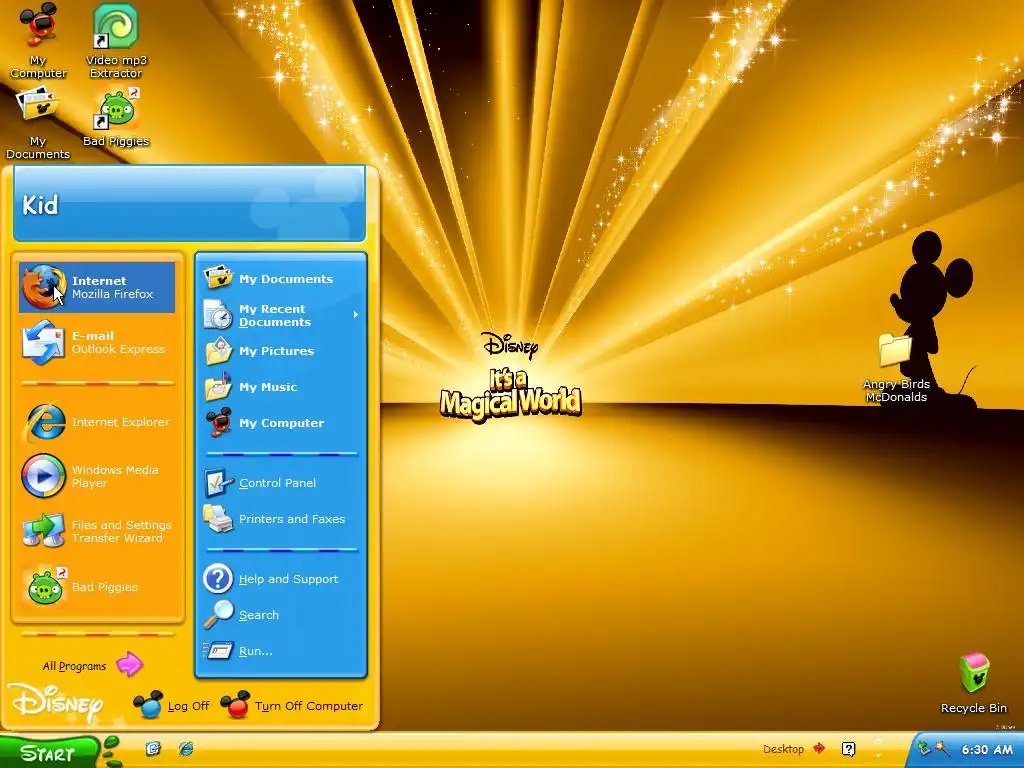Viewport: 1024px width, 768px height.
Task: Open My Music folder
Action: tap(281, 387)
